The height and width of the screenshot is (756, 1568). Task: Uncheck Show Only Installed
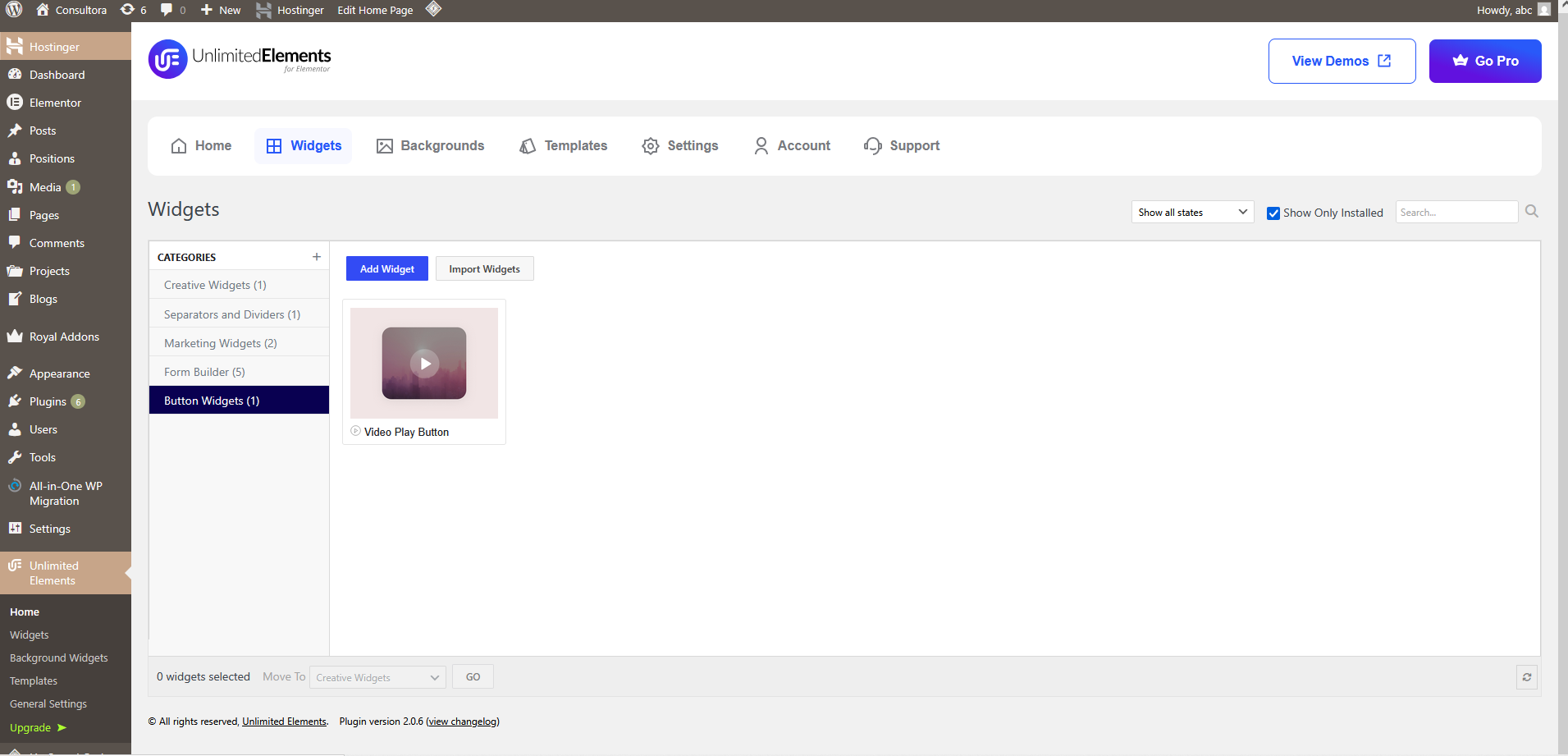pos(1274,213)
